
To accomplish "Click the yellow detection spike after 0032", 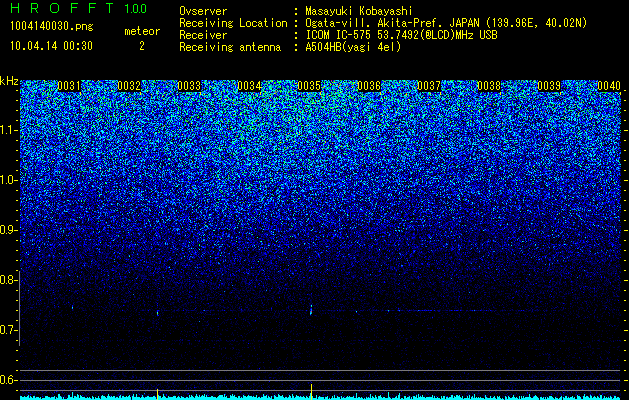I will [x=157, y=394].
